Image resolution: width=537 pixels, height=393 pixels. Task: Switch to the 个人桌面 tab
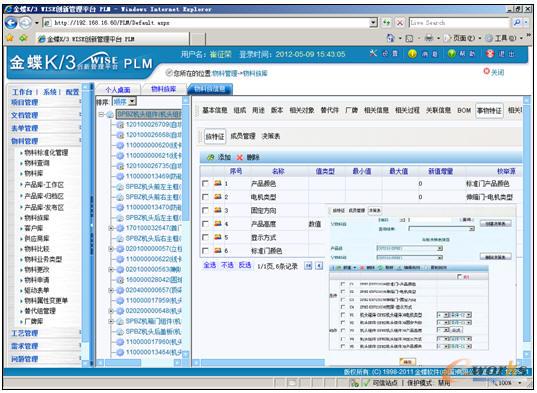click(x=118, y=90)
